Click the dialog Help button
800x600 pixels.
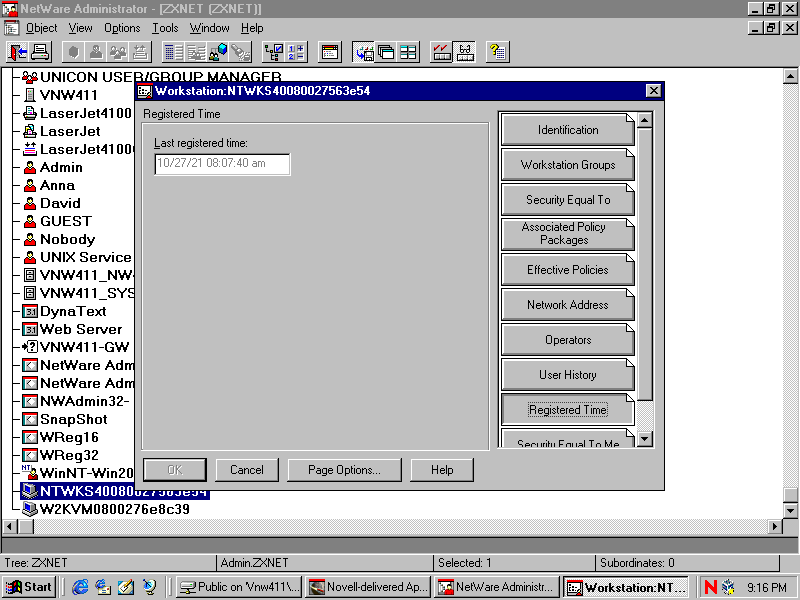pyautogui.click(x=442, y=470)
